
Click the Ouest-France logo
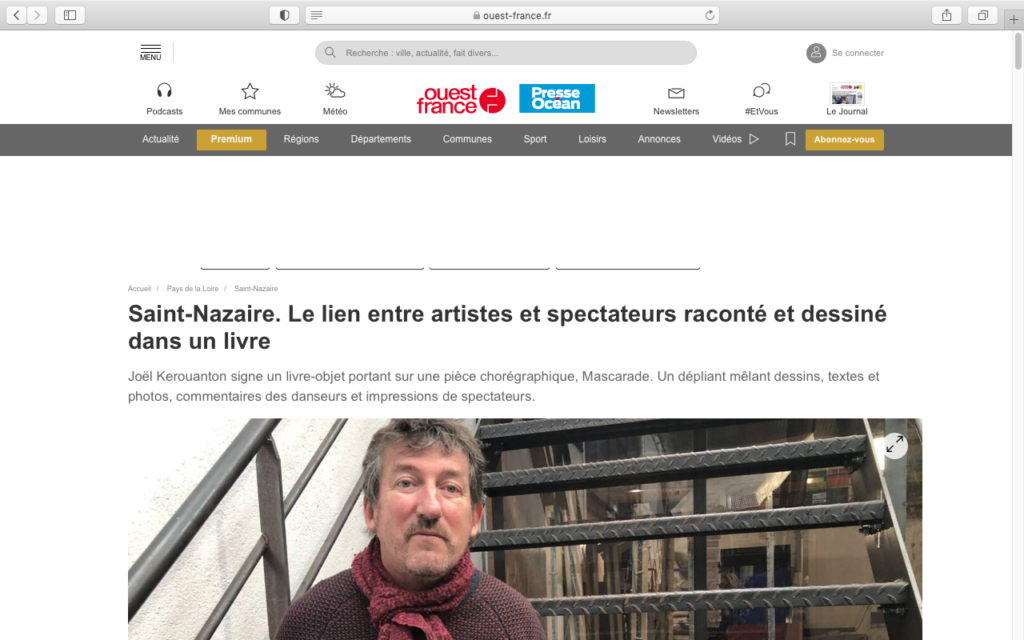pyautogui.click(x=461, y=99)
